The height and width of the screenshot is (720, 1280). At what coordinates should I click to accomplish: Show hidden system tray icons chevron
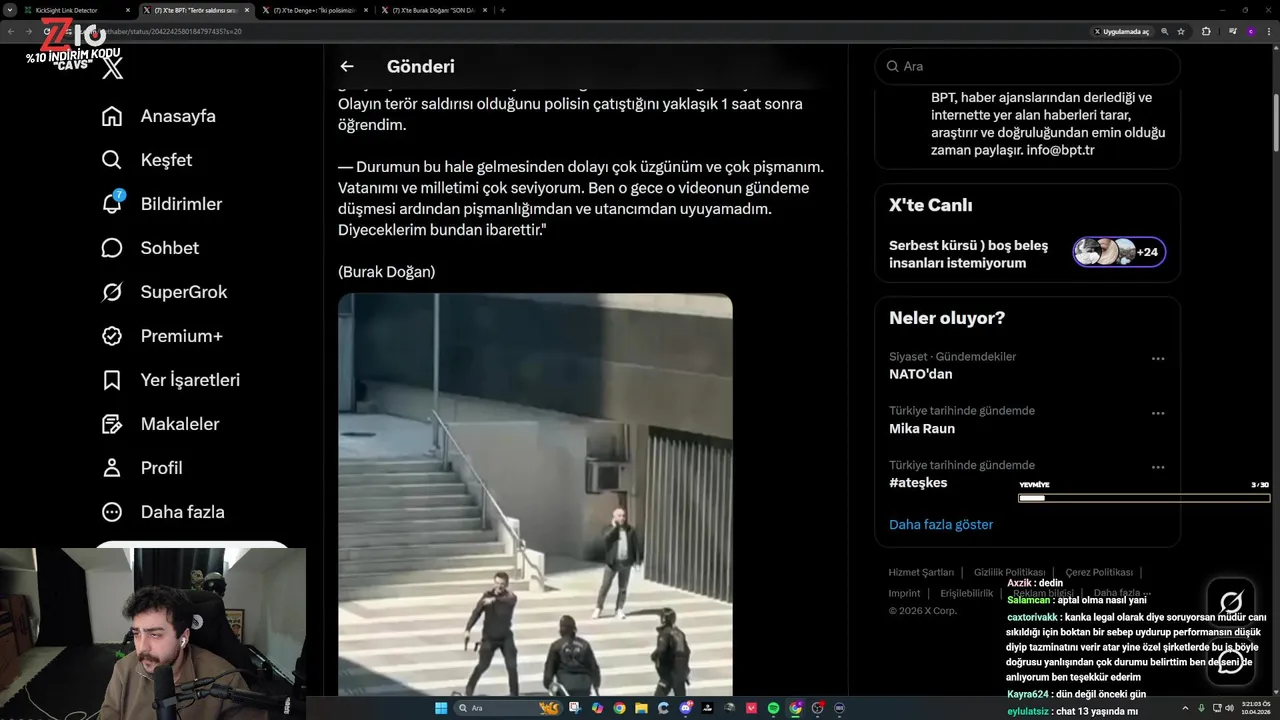[1185, 708]
